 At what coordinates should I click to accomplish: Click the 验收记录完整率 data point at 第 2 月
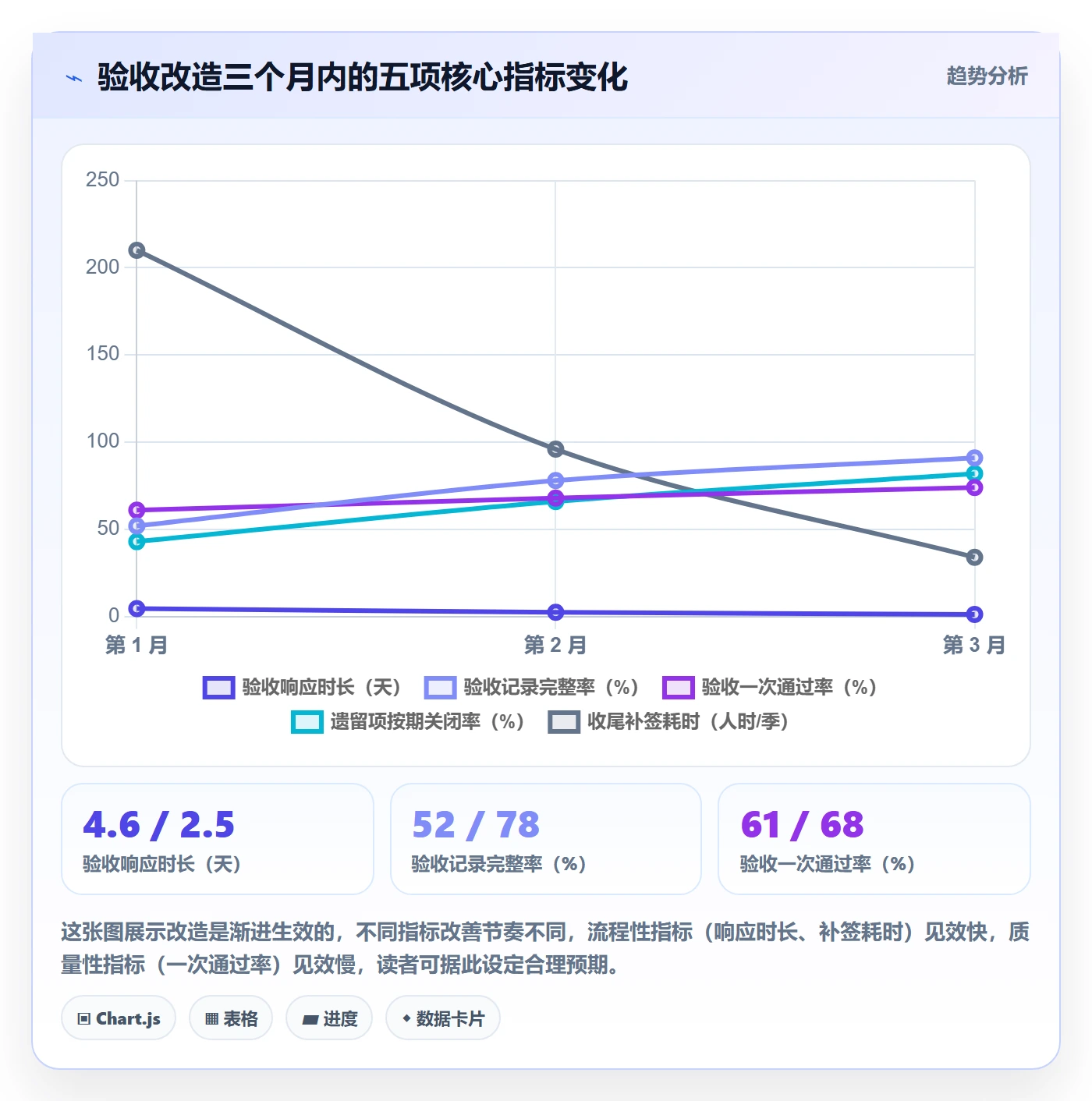[555, 480]
